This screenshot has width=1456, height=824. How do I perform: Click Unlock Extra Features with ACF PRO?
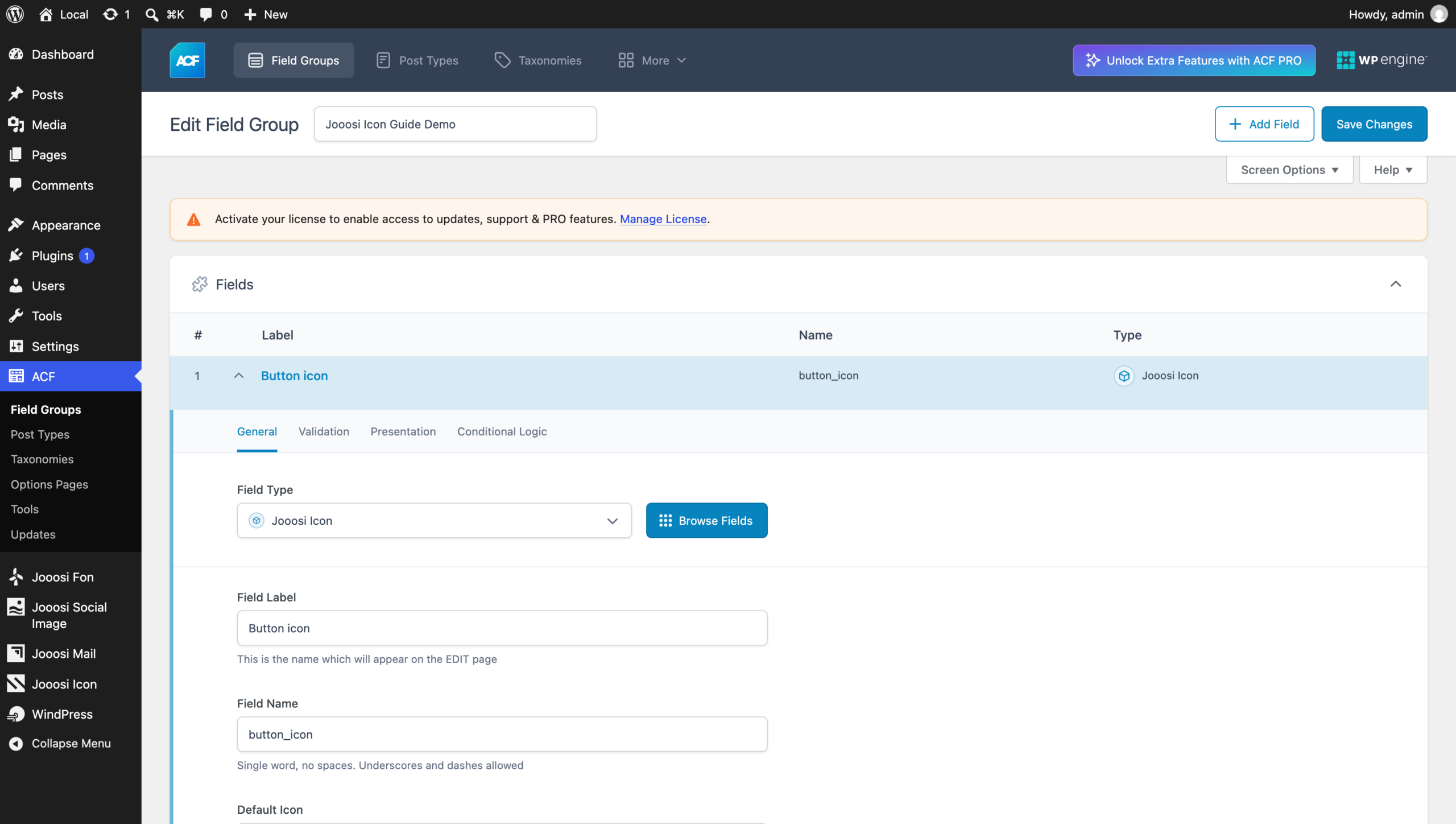[x=1194, y=60]
